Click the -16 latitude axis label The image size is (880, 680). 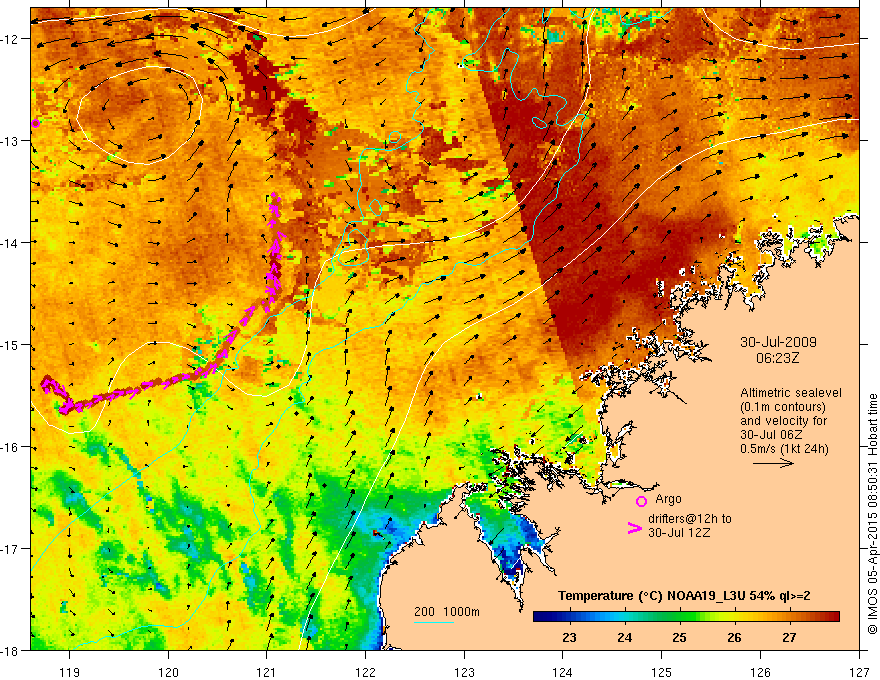pyautogui.click(x=9, y=447)
